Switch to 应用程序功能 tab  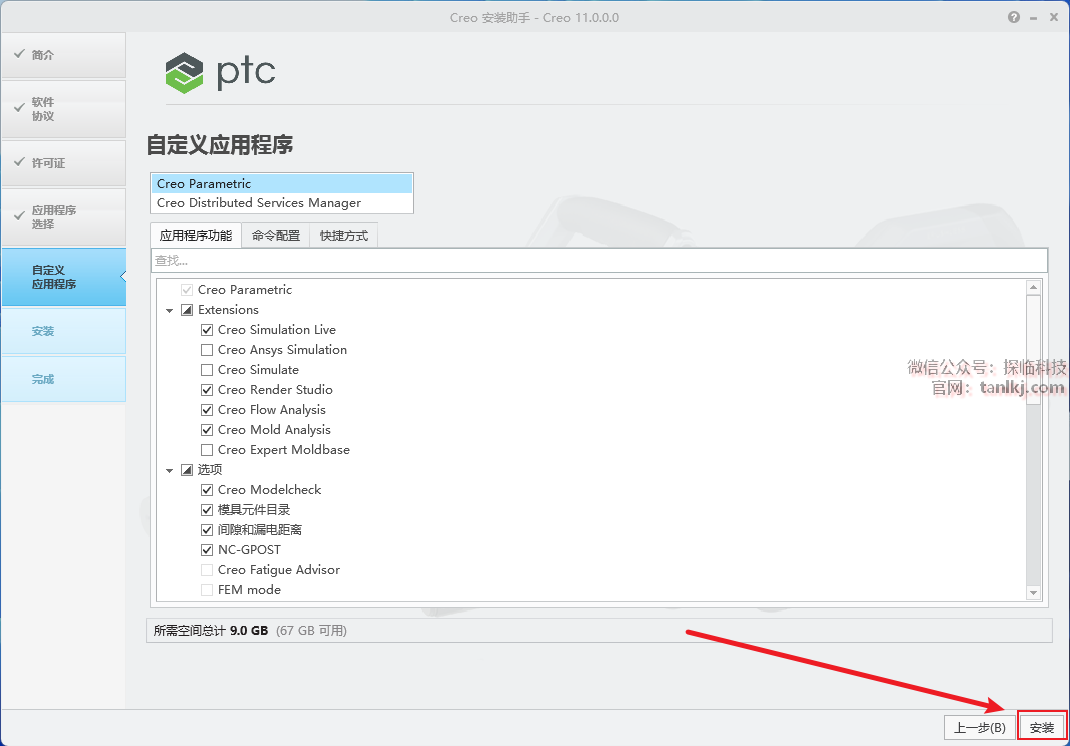click(196, 235)
